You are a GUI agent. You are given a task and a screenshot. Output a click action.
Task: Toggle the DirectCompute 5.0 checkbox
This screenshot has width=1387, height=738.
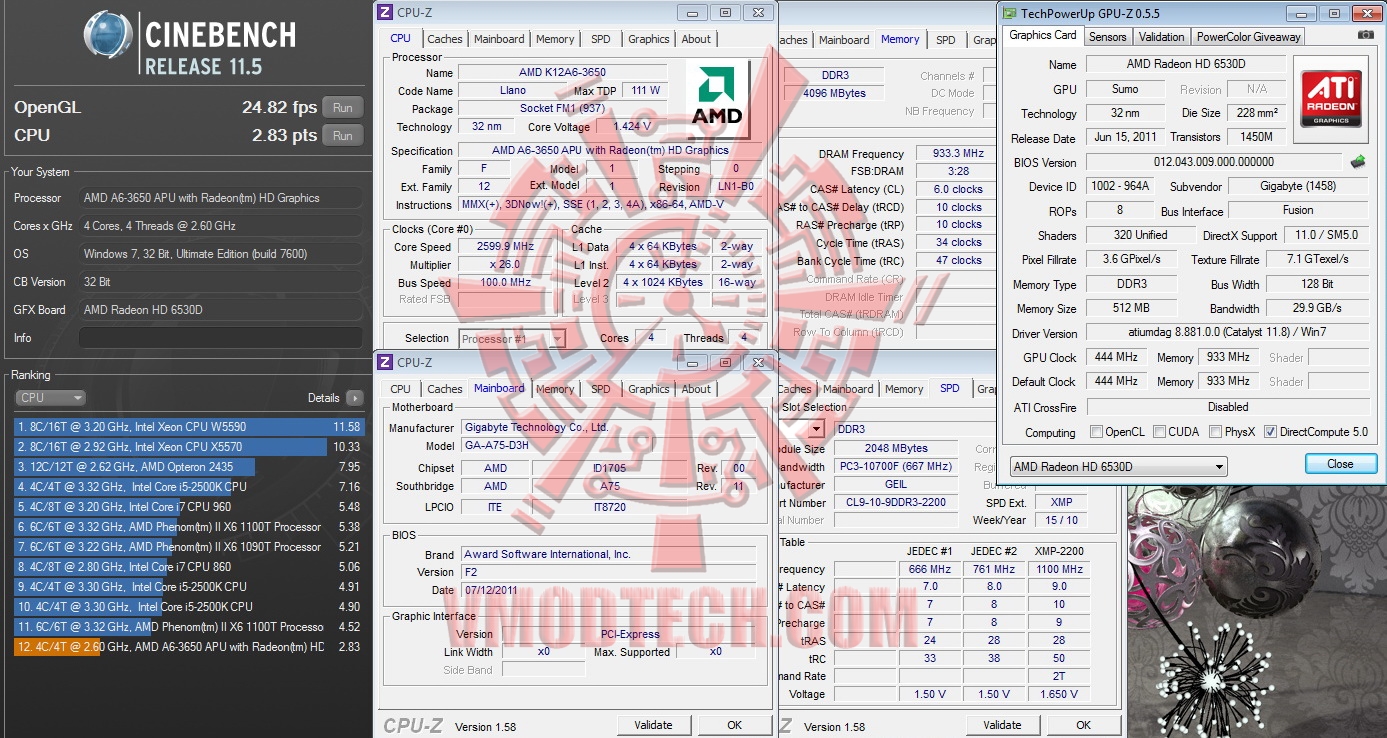pos(1270,432)
